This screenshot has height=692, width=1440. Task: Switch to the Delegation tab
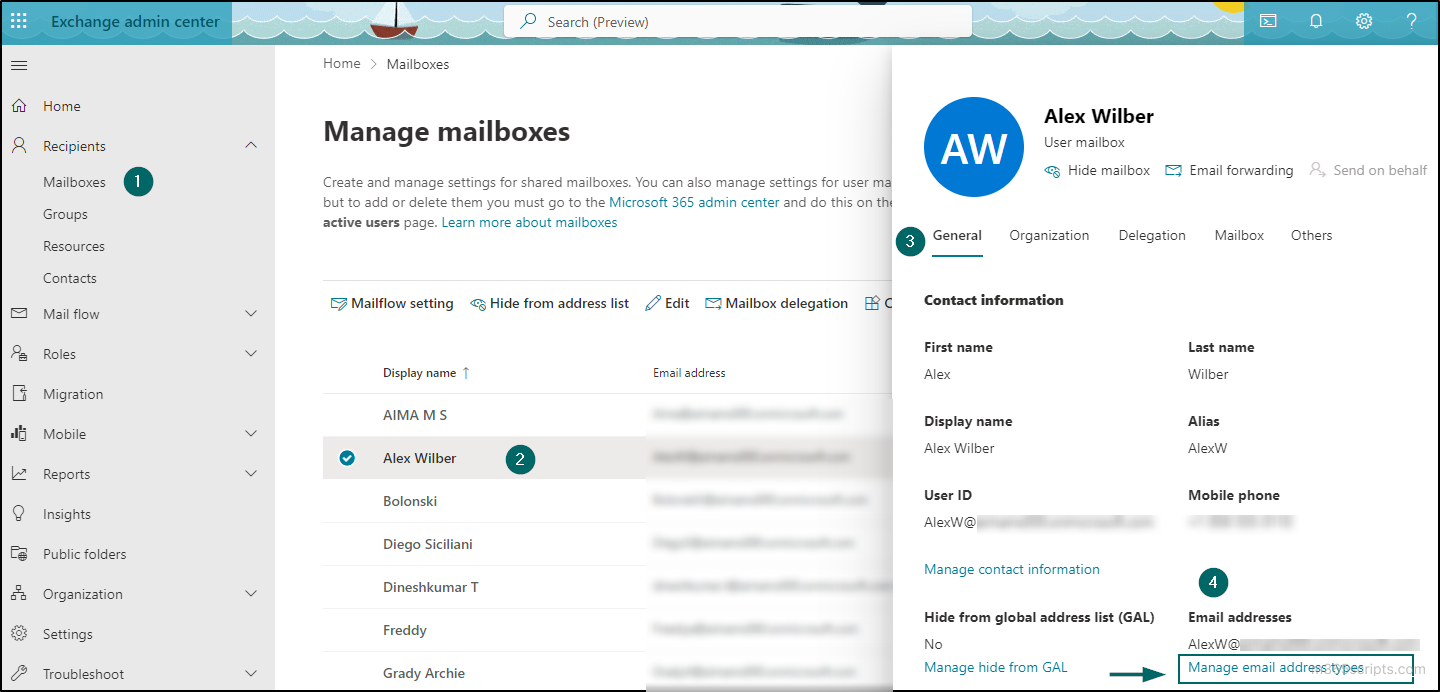(1152, 235)
